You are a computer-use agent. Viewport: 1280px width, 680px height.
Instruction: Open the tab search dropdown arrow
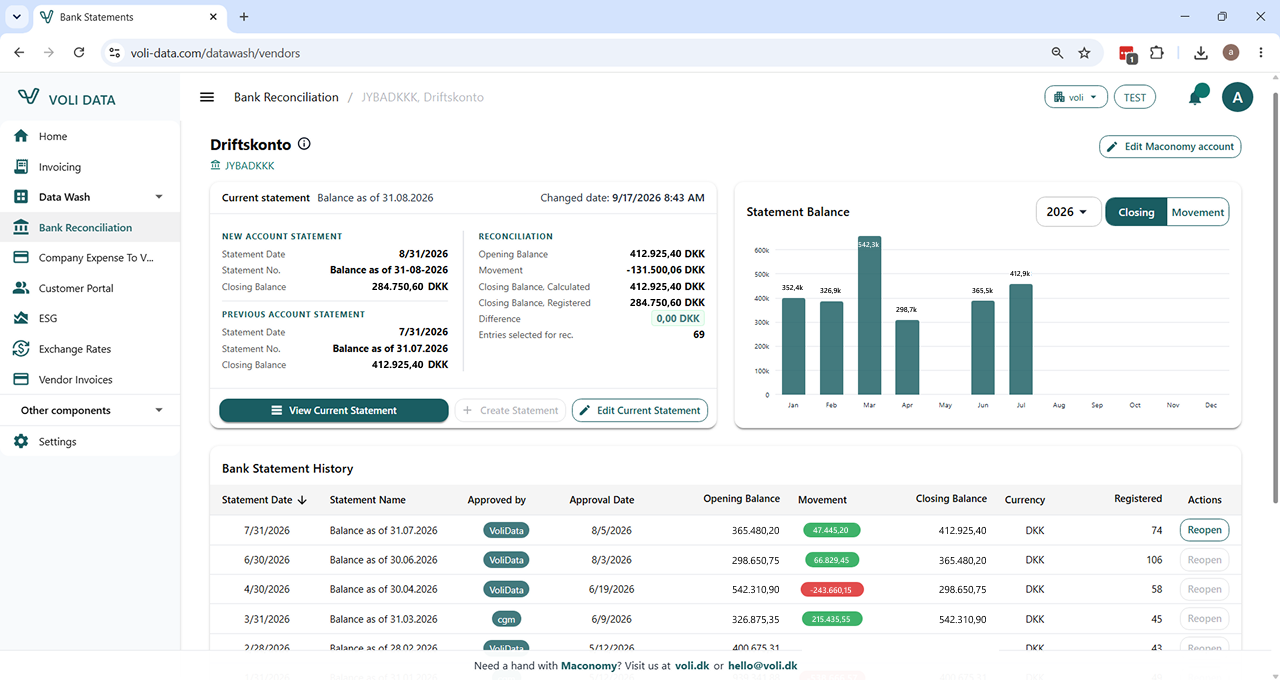17,17
